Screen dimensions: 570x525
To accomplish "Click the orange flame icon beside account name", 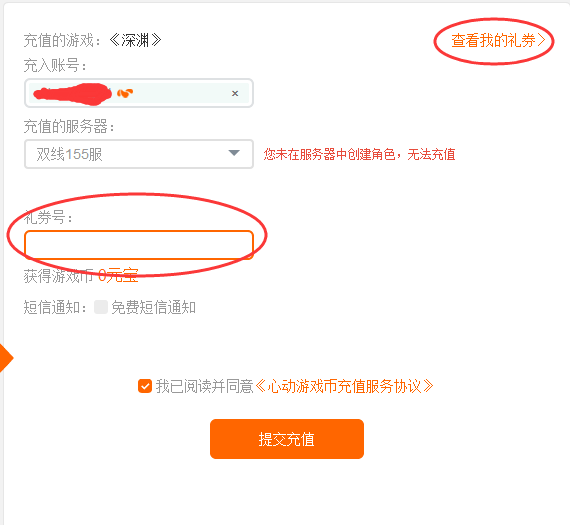I will coord(125,93).
